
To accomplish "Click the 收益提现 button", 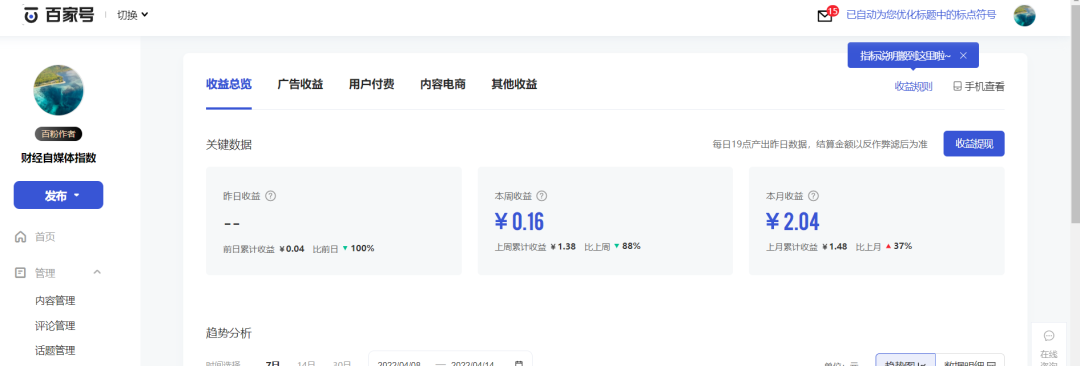I will (x=974, y=143).
